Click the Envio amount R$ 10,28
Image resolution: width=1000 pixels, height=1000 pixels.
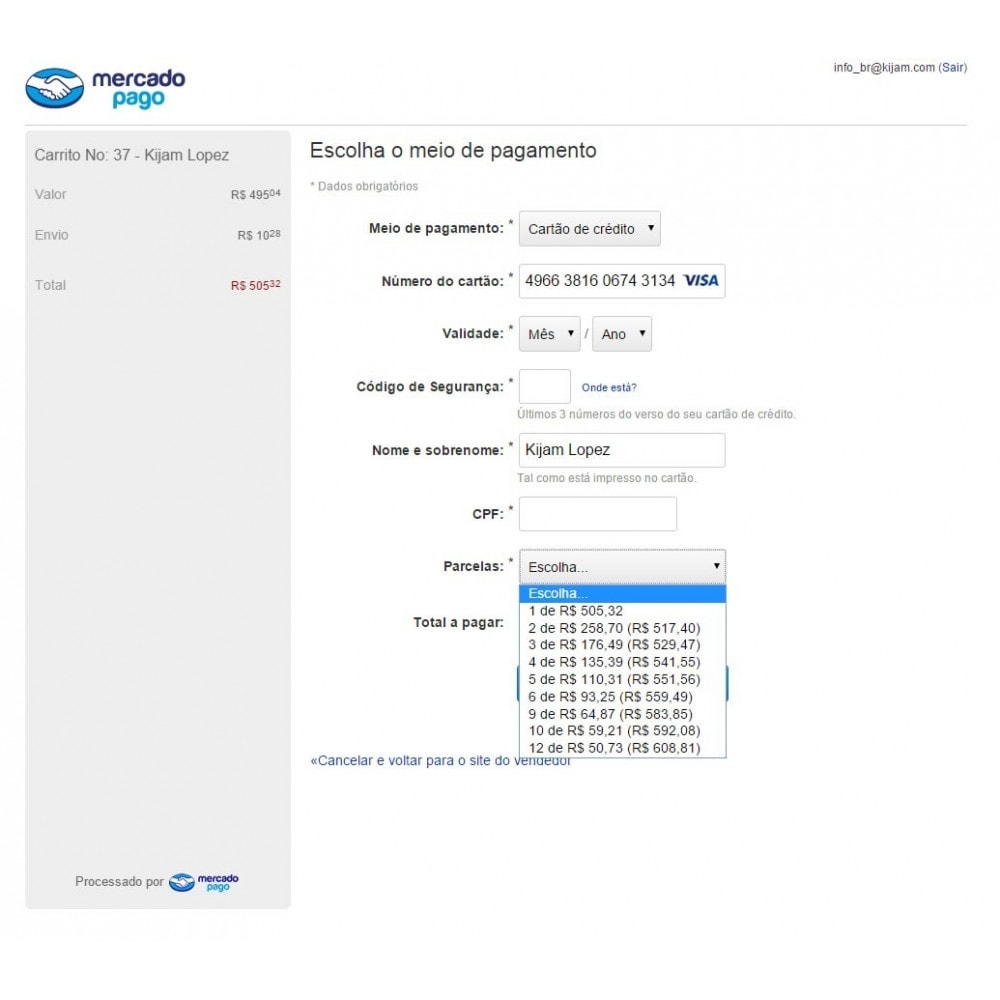(x=258, y=235)
